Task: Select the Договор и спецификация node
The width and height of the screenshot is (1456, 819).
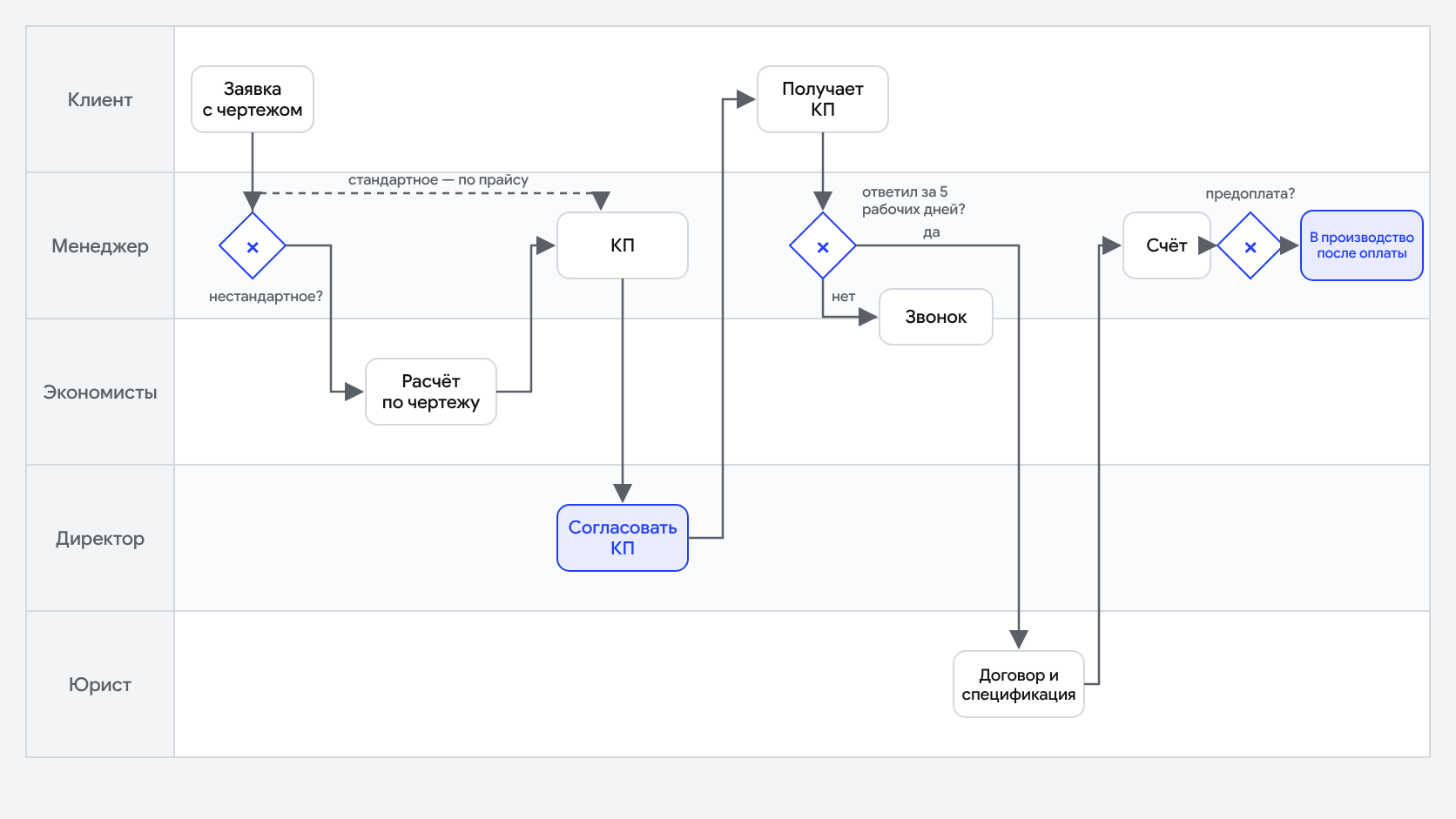Action: point(1019,684)
